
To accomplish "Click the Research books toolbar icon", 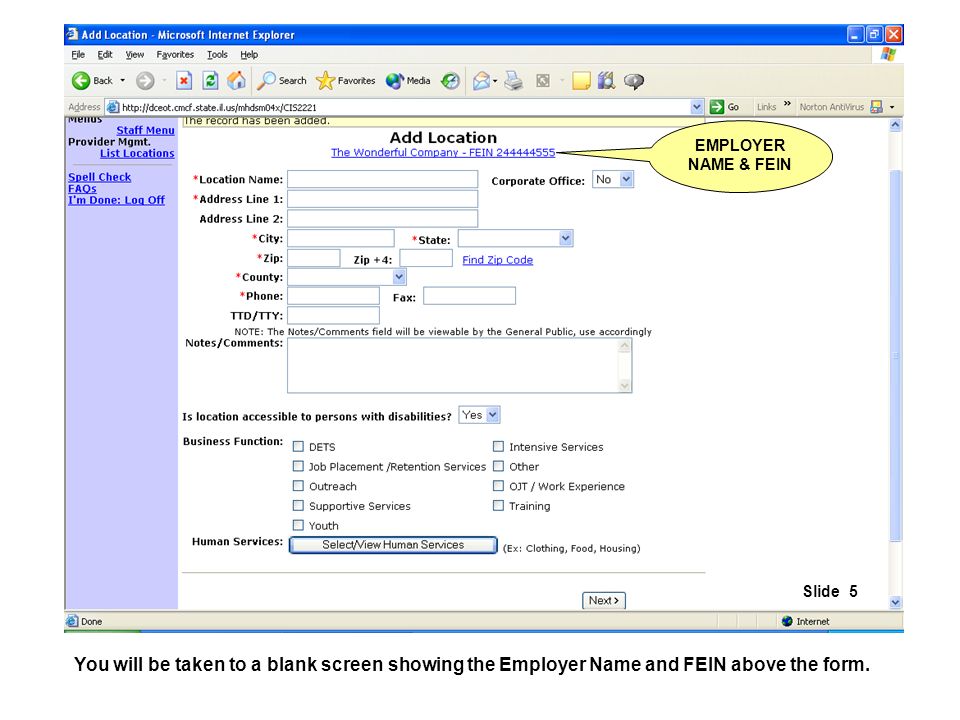I will point(606,80).
